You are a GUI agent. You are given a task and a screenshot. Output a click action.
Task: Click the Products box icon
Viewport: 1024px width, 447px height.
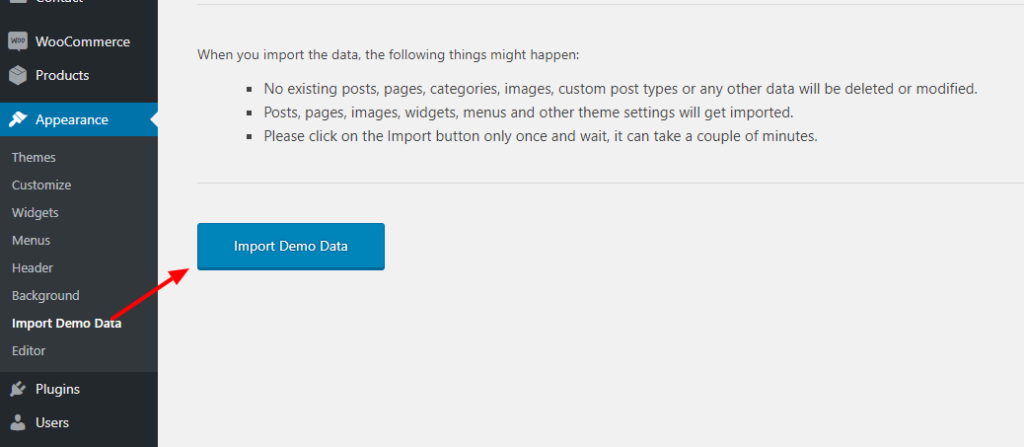[18, 75]
